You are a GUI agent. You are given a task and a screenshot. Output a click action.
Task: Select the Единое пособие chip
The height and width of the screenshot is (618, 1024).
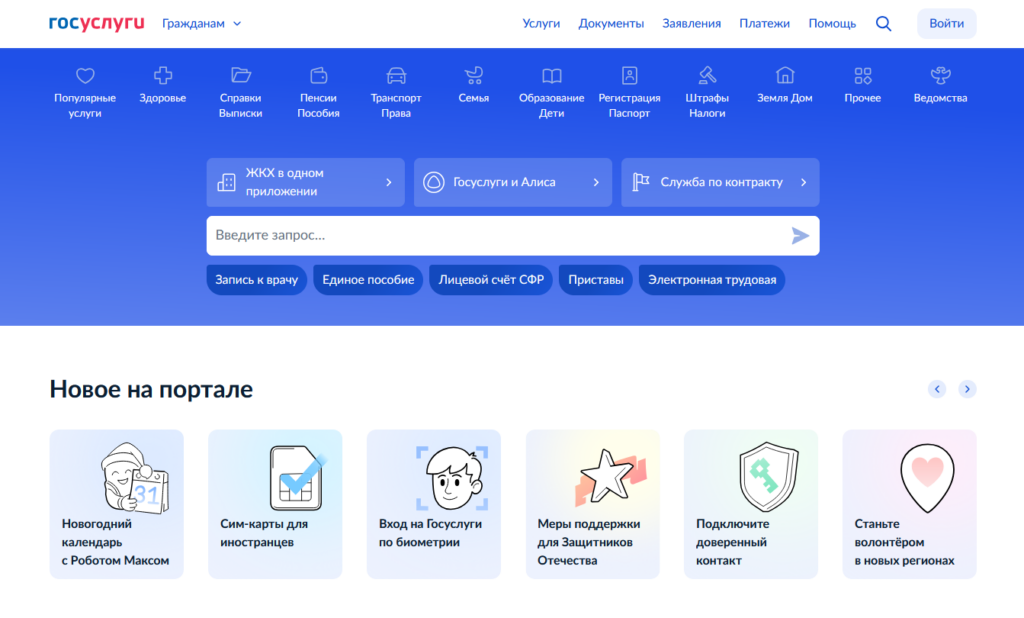368,280
